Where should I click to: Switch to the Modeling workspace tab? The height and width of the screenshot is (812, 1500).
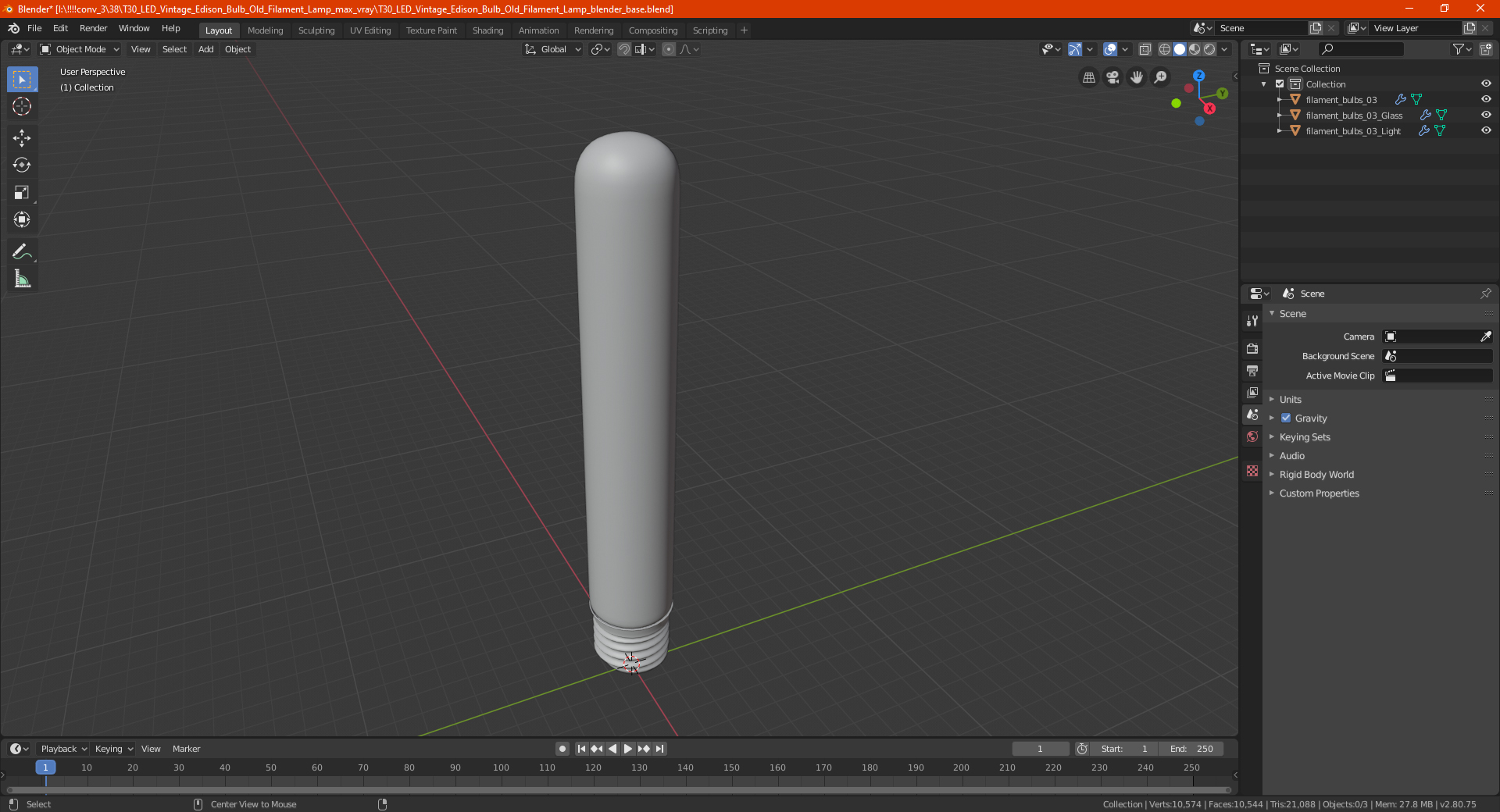pyautogui.click(x=265, y=30)
